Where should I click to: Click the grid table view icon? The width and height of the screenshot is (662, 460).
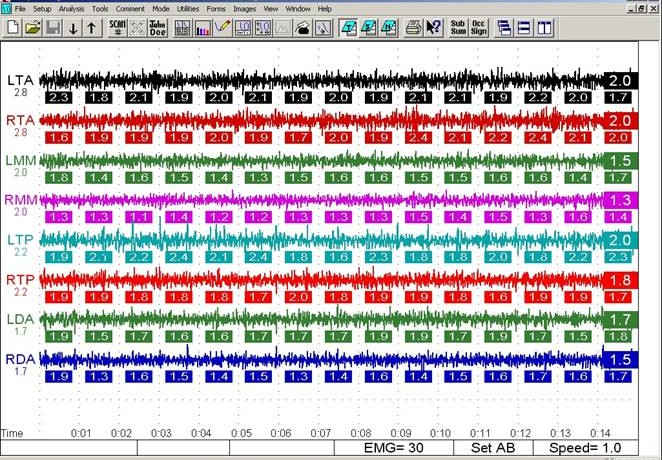(182, 28)
